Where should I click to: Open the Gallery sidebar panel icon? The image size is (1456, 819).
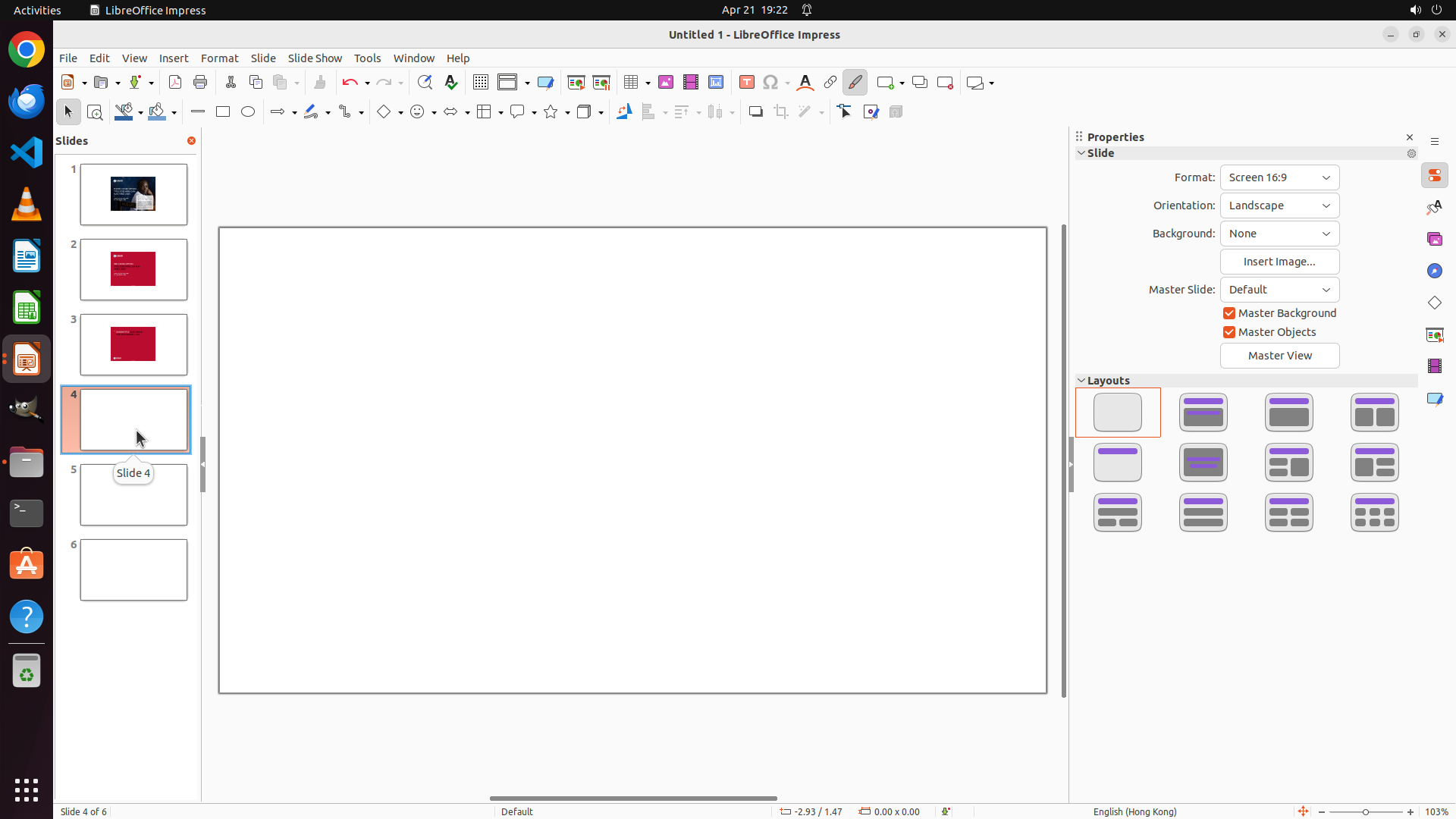[1435, 240]
